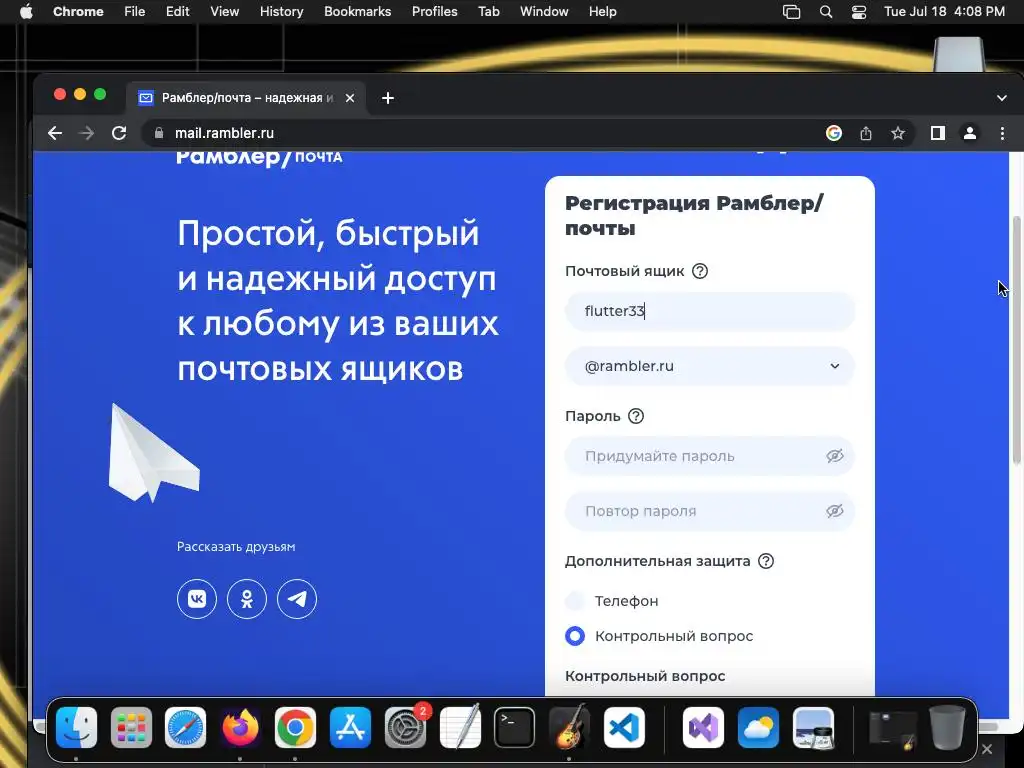Select the Рамблер/почта browser tab
The height and width of the screenshot is (768, 1024).
[246, 98]
